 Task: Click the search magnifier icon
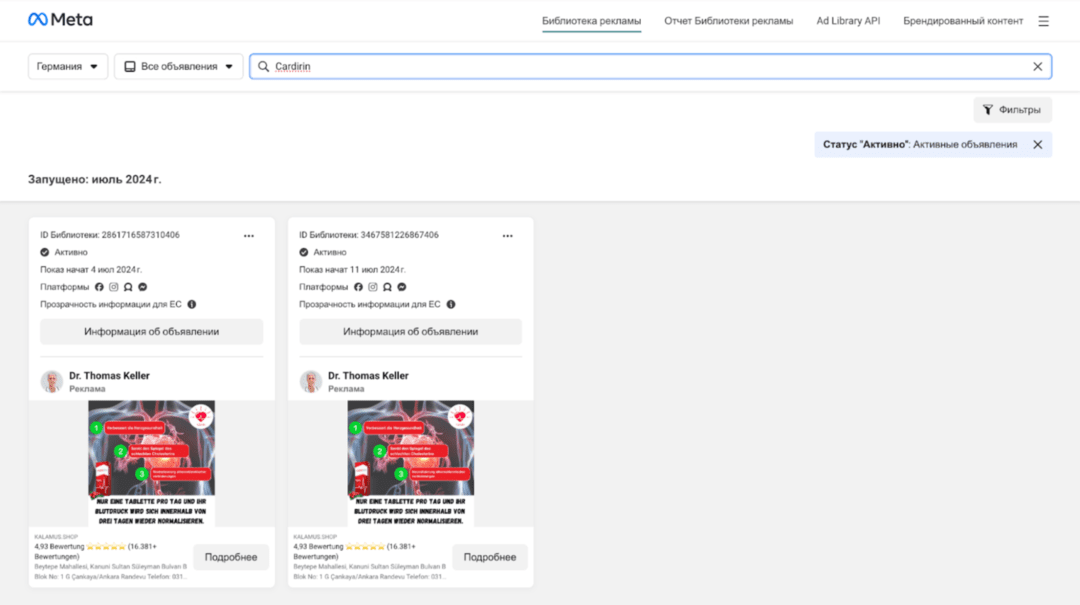(261, 66)
